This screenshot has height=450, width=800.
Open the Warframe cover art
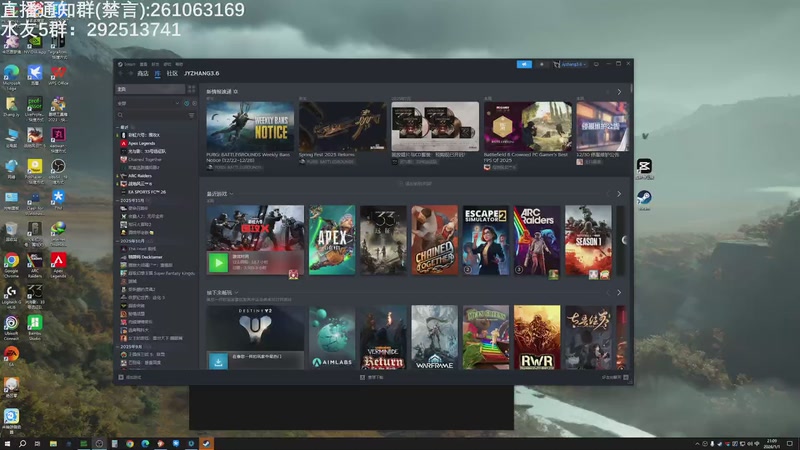click(435, 337)
